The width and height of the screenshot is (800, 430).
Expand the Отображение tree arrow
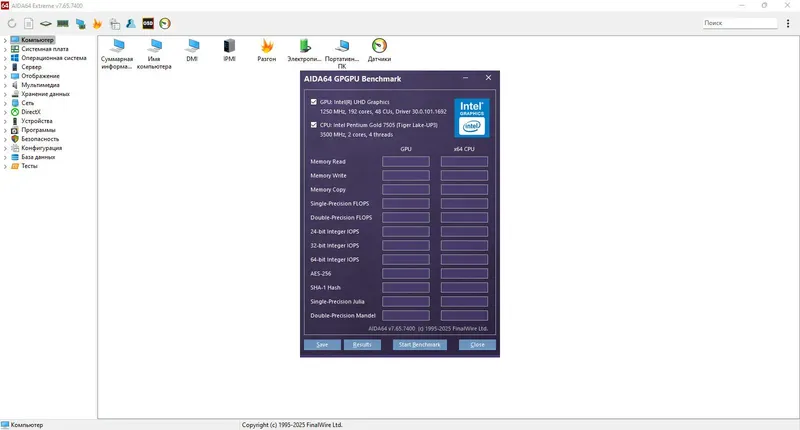[x=5, y=76]
